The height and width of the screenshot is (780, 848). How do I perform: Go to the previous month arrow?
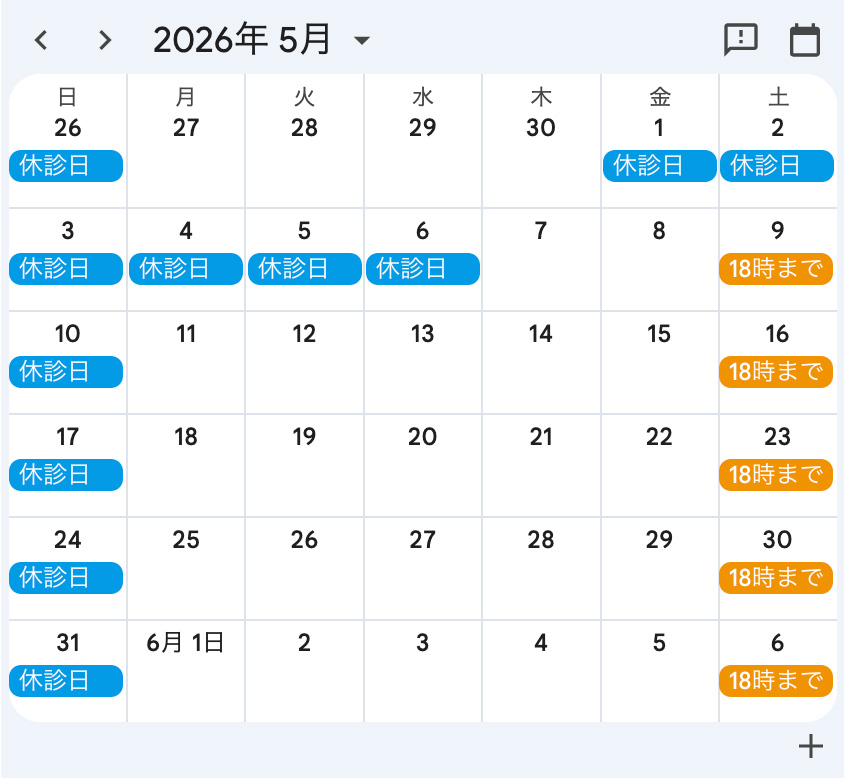pos(41,41)
